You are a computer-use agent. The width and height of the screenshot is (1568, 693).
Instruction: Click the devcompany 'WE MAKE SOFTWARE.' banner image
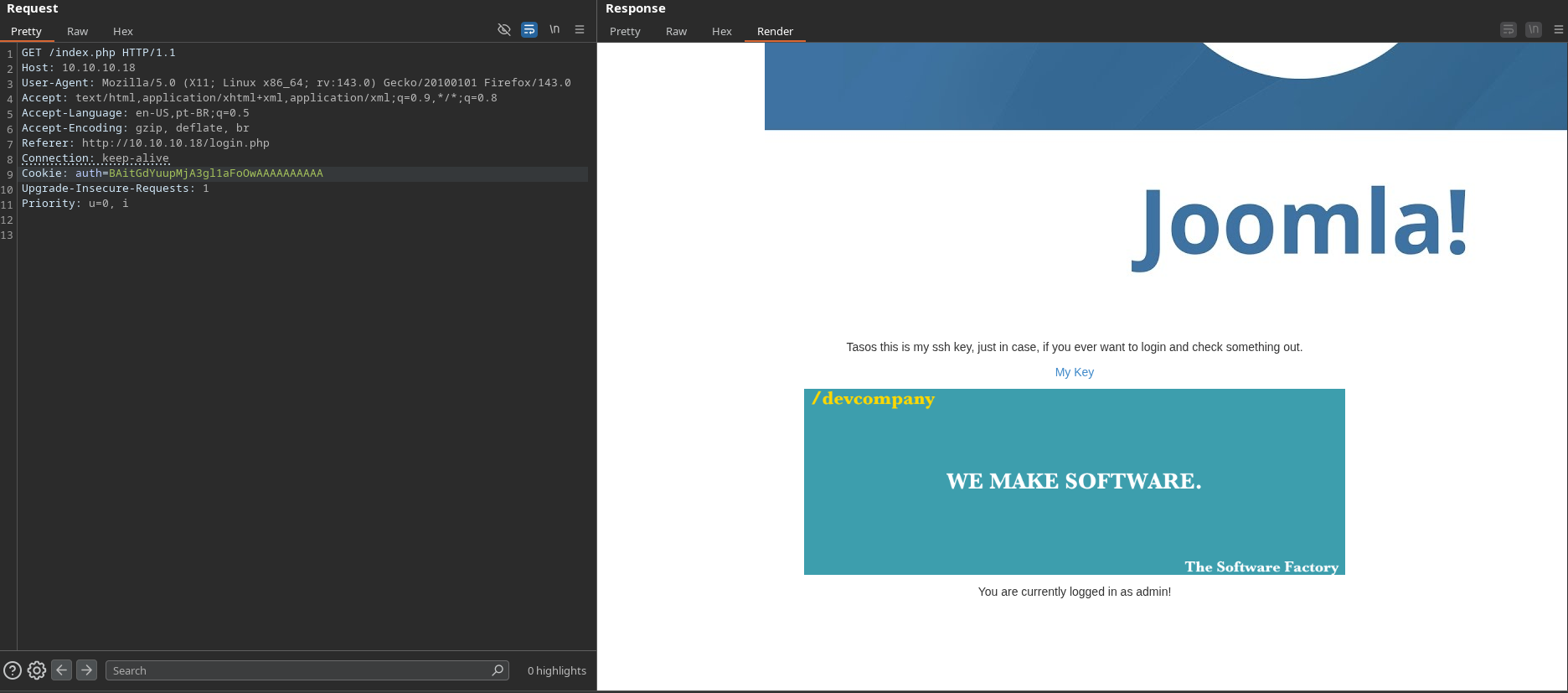pos(1074,482)
